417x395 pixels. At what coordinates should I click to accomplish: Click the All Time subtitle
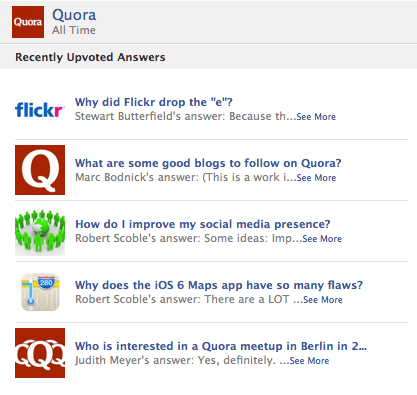[x=74, y=30]
